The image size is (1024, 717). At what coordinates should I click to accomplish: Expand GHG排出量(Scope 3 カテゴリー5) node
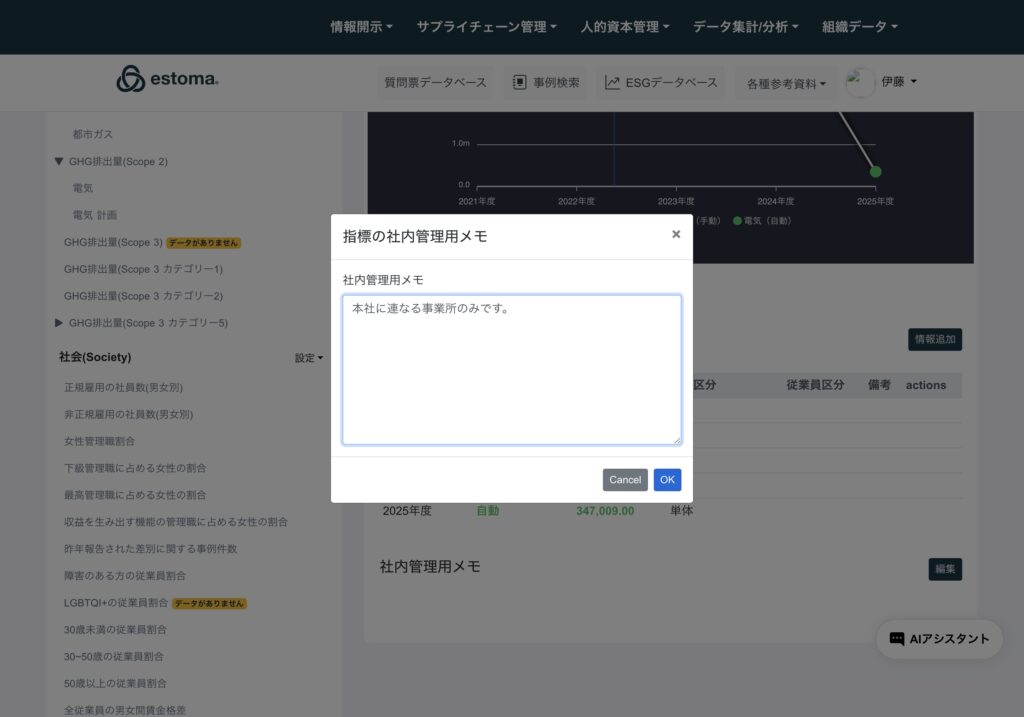(59, 323)
